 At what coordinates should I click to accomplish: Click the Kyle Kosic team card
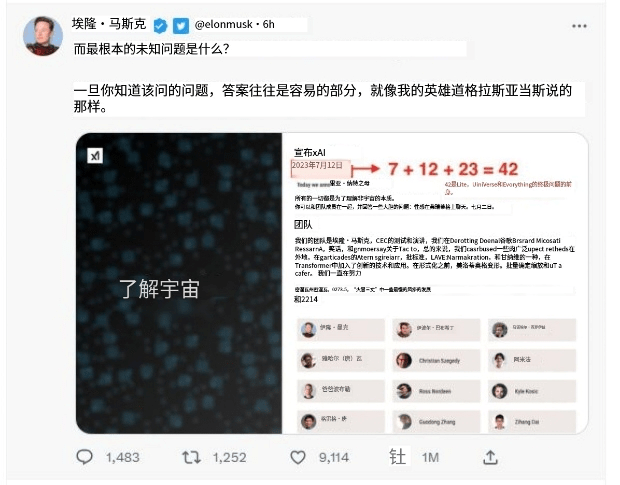point(532,391)
